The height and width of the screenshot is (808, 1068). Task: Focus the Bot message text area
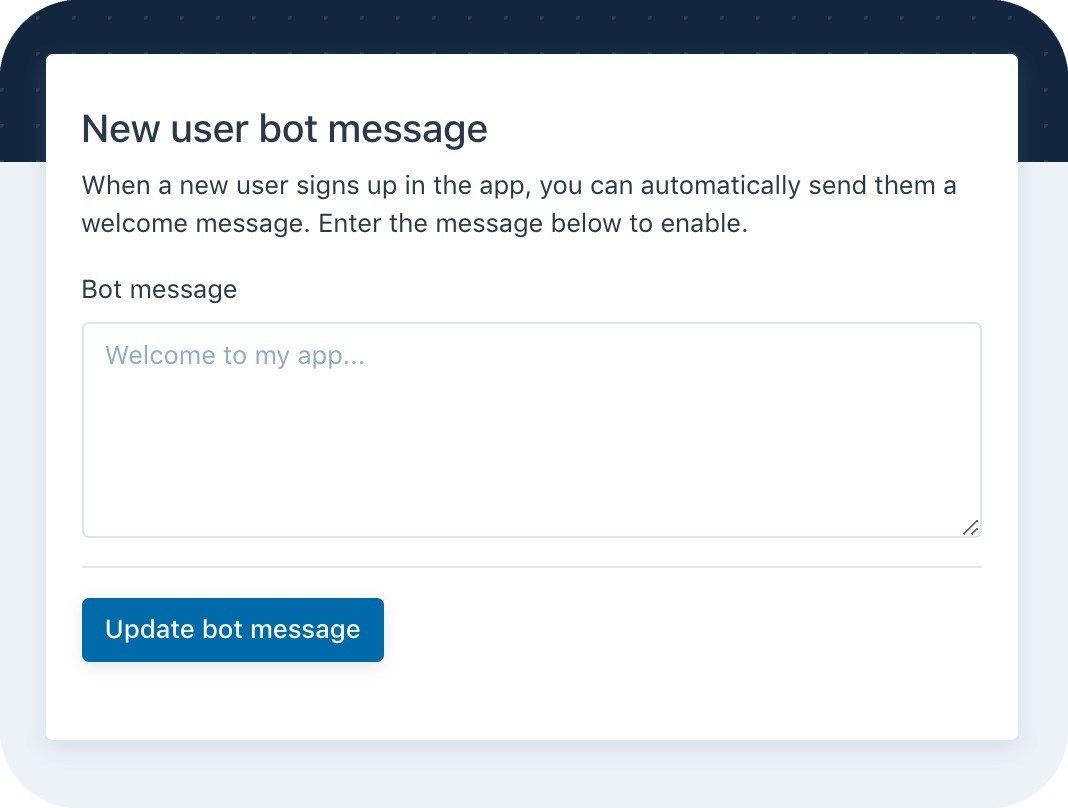pos(531,430)
